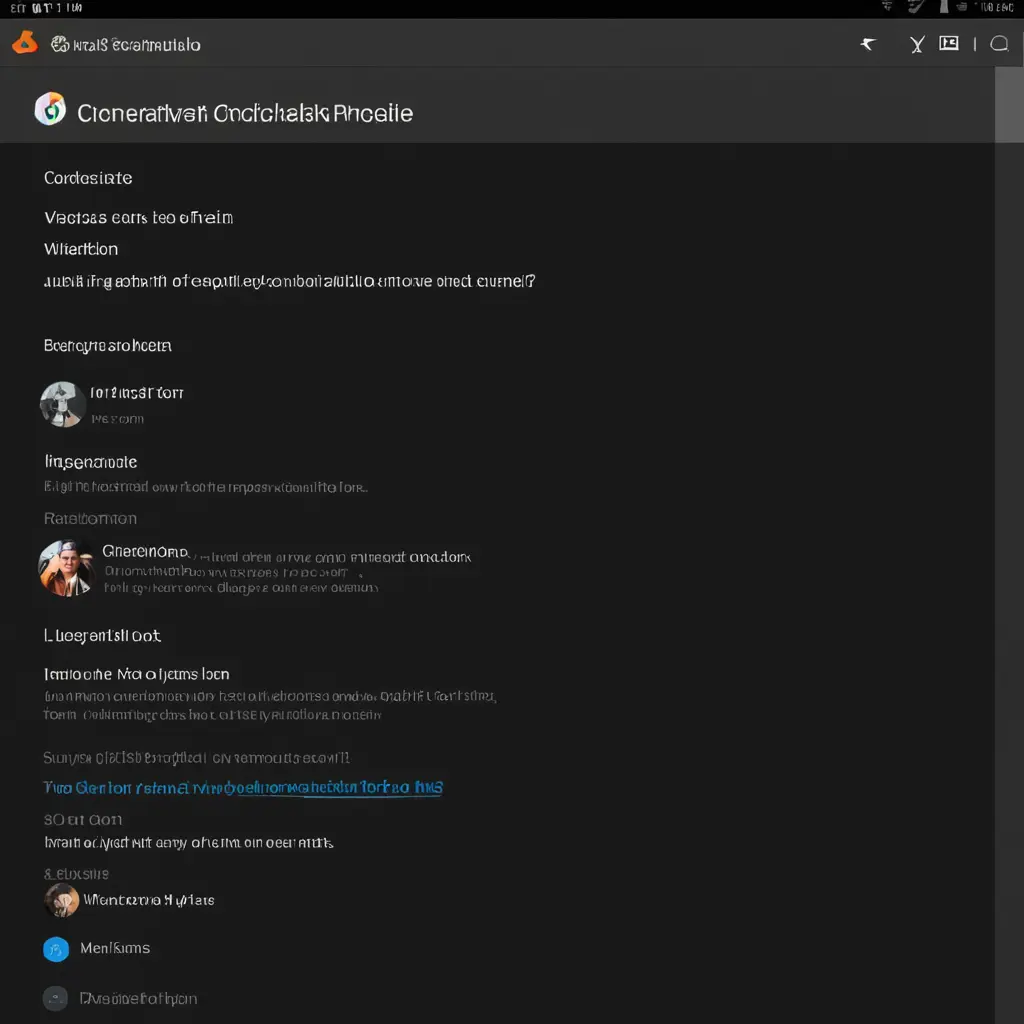Click the brain-shaped icon beside the orange logo
This screenshot has height=1024, width=1024.
[60, 44]
